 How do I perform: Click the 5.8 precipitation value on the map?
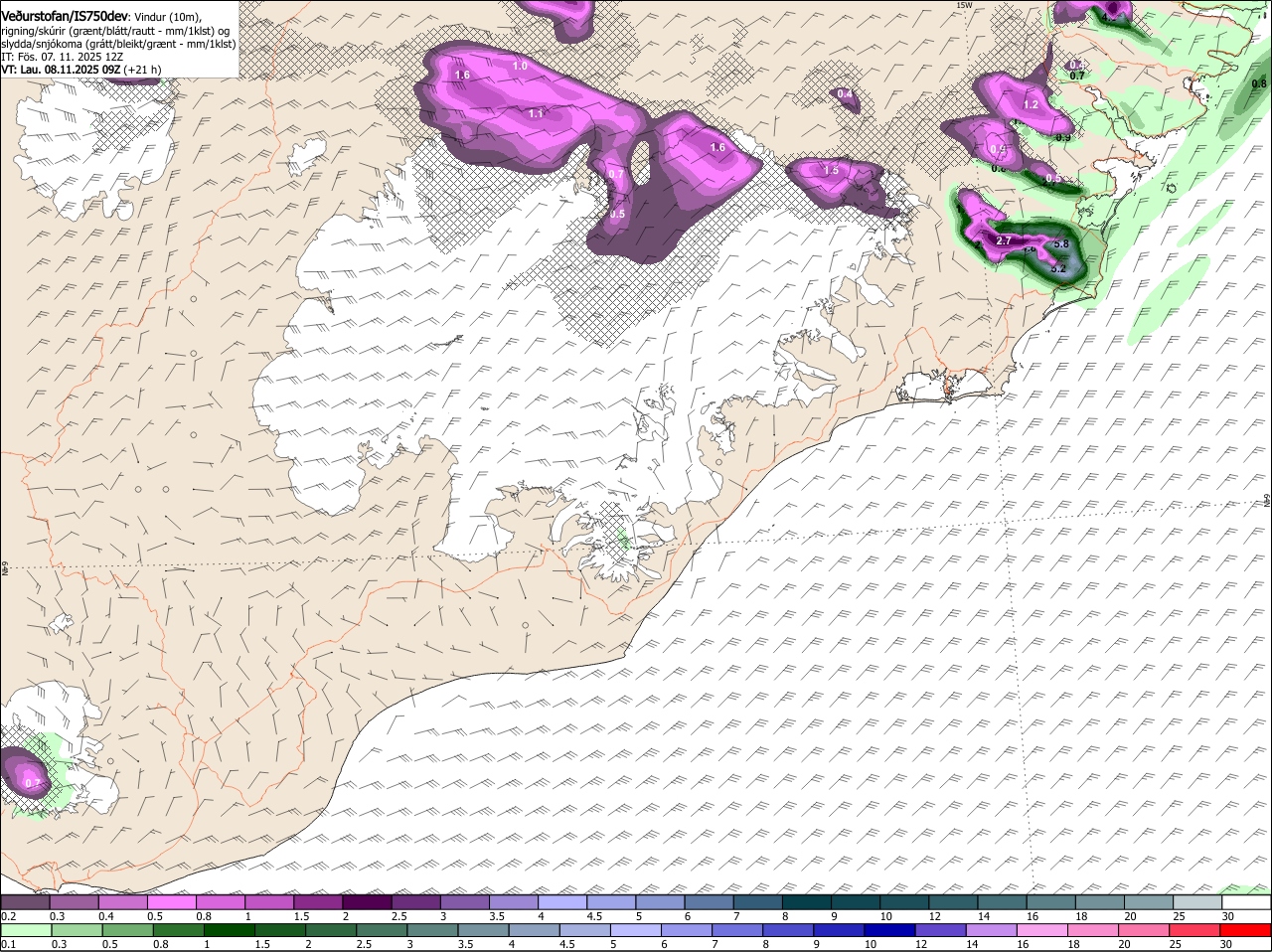(1060, 244)
